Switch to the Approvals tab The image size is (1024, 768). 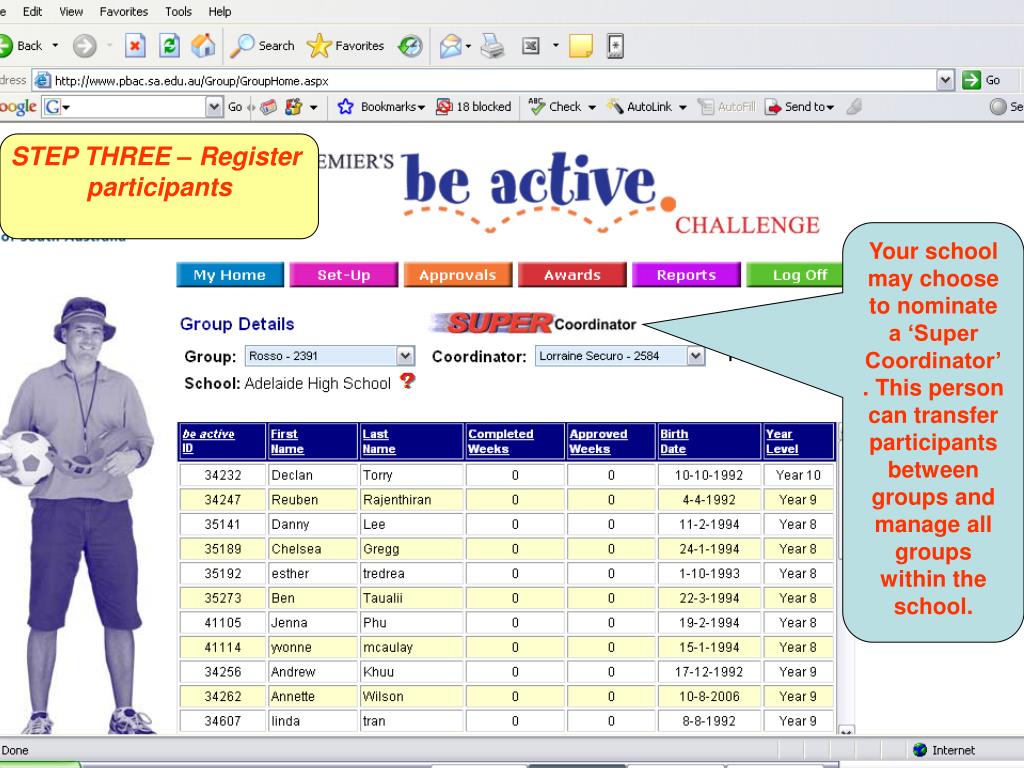[457, 275]
